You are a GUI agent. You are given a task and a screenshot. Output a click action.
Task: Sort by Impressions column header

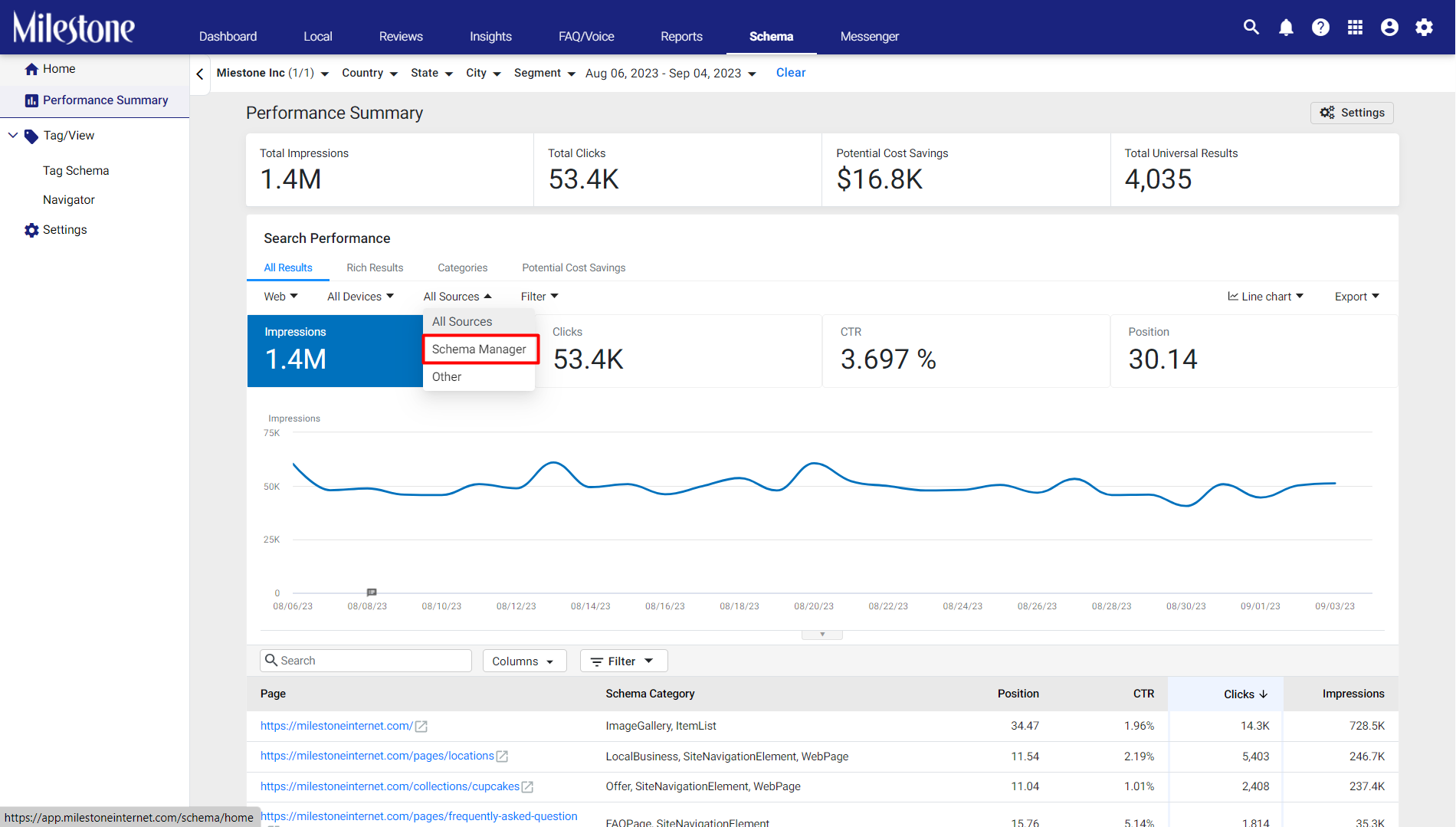coord(1353,694)
